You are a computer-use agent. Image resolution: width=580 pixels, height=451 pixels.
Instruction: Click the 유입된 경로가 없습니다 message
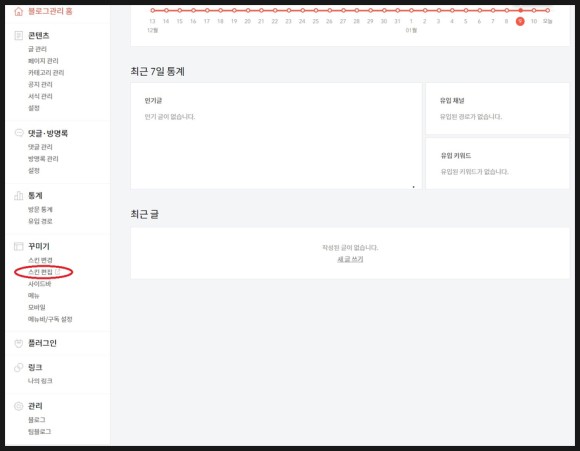(x=471, y=117)
